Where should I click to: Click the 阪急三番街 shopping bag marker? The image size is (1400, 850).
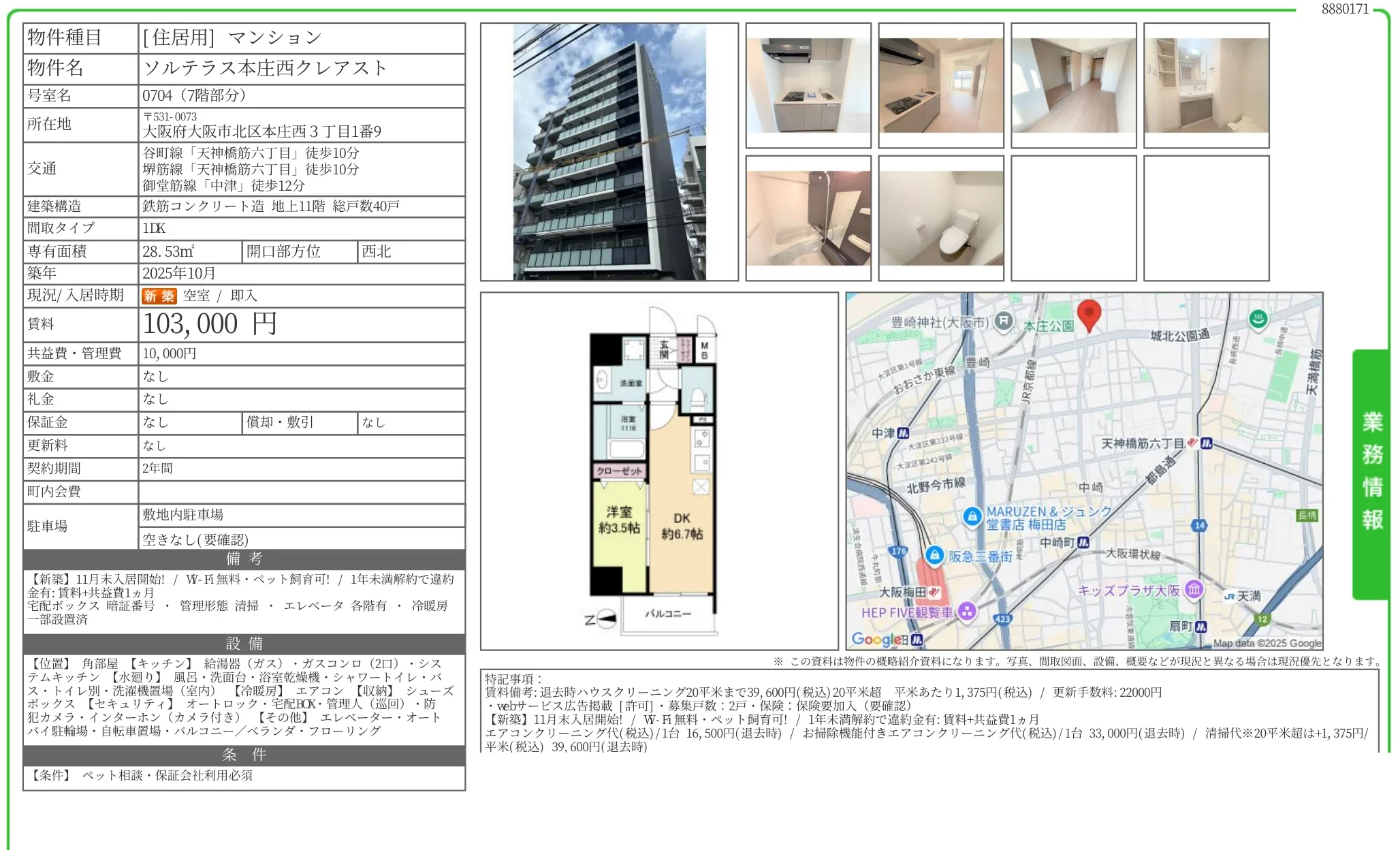pos(934,555)
